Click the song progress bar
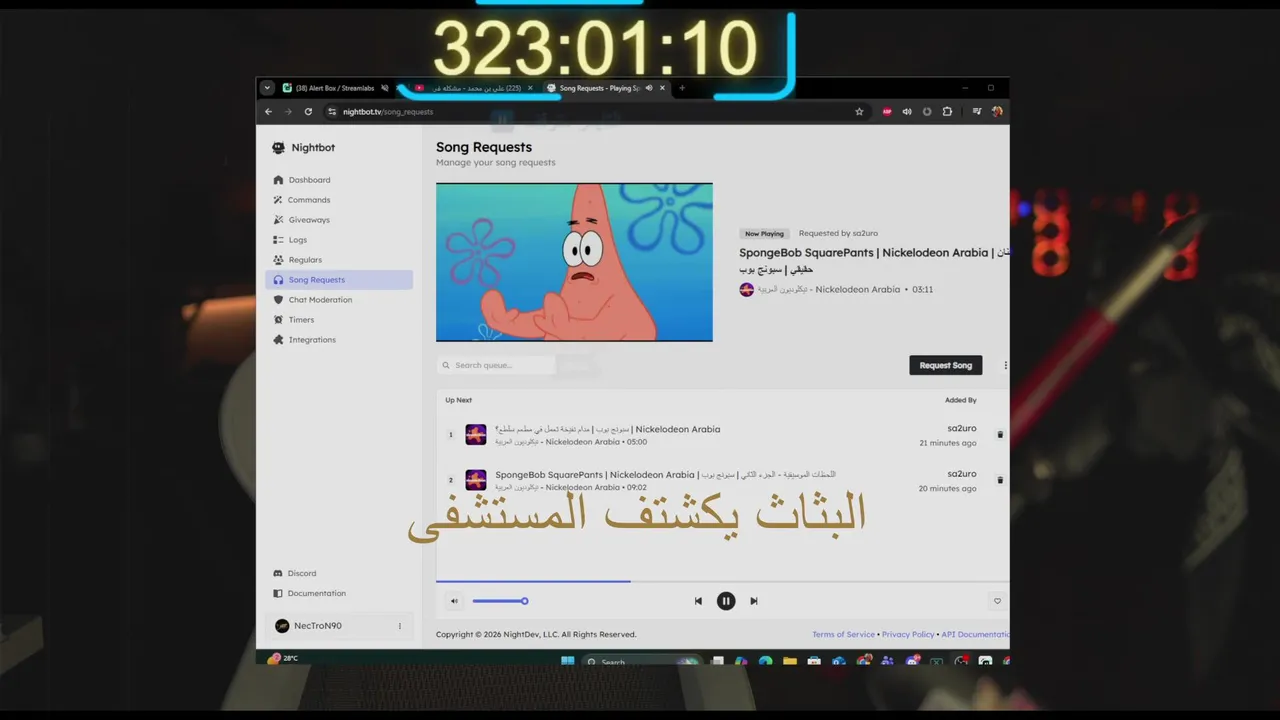This screenshot has height=720, width=1280. click(x=722, y=581)
